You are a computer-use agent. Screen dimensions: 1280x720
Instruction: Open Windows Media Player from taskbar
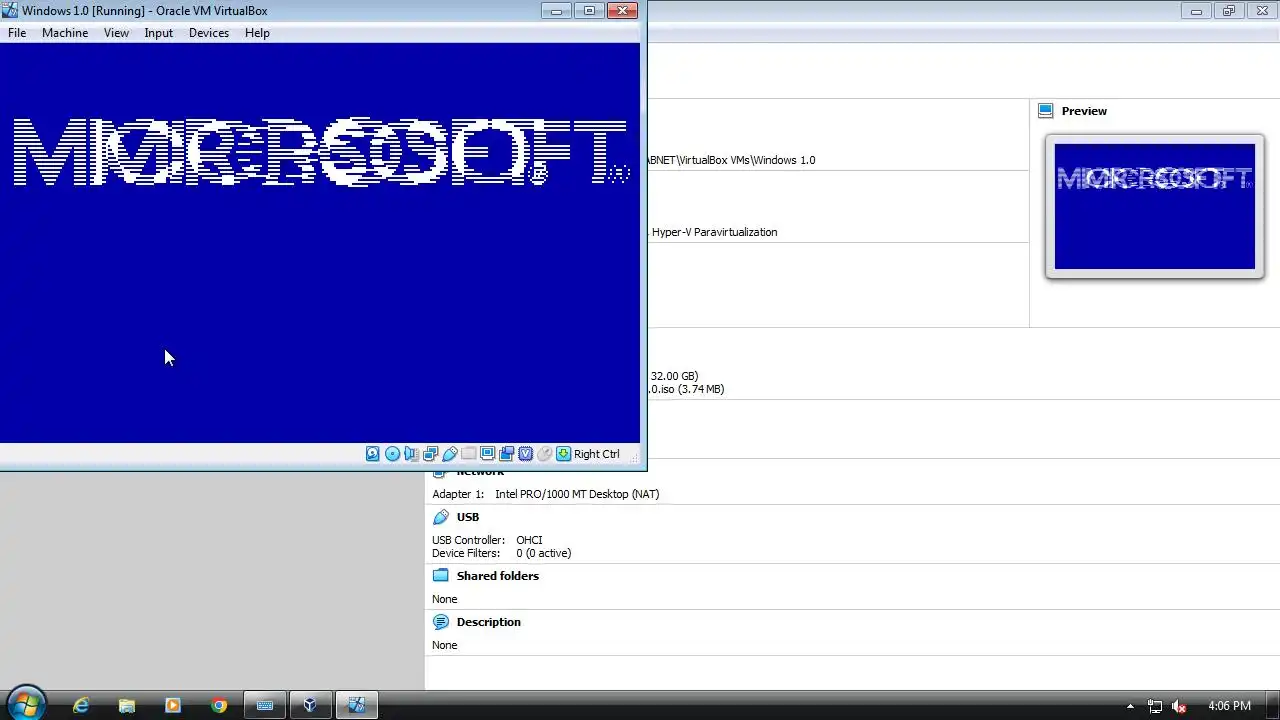pos(173,705)
